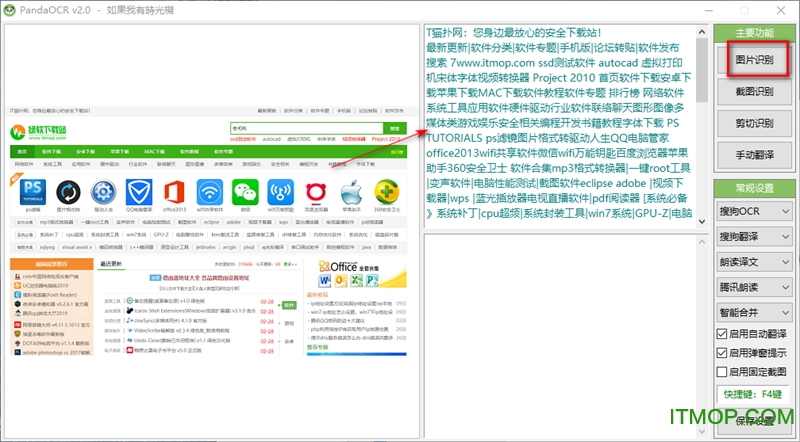Close the PandaOCR window

[x=781, y=10]
